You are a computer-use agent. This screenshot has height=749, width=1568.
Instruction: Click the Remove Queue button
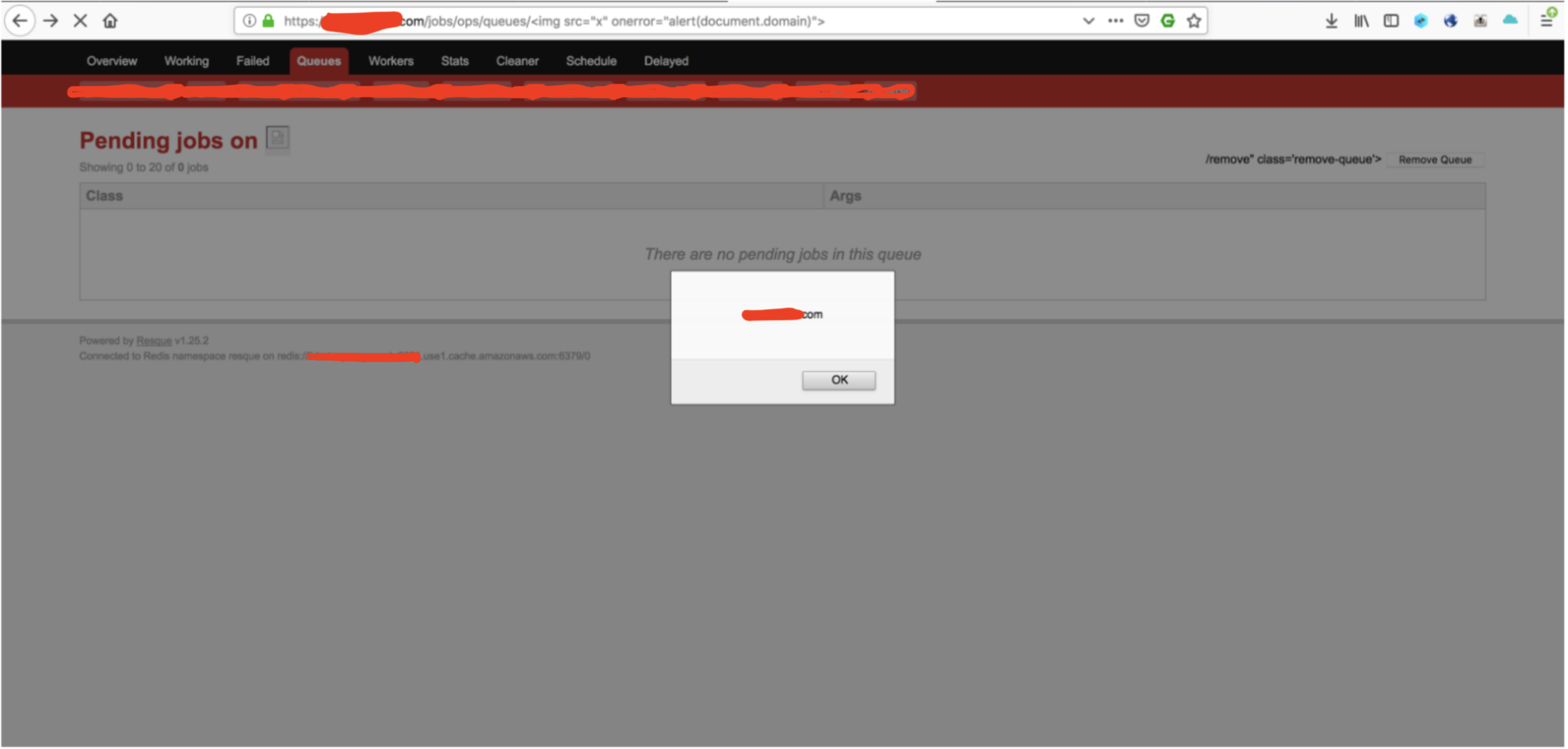point(1436,160)
